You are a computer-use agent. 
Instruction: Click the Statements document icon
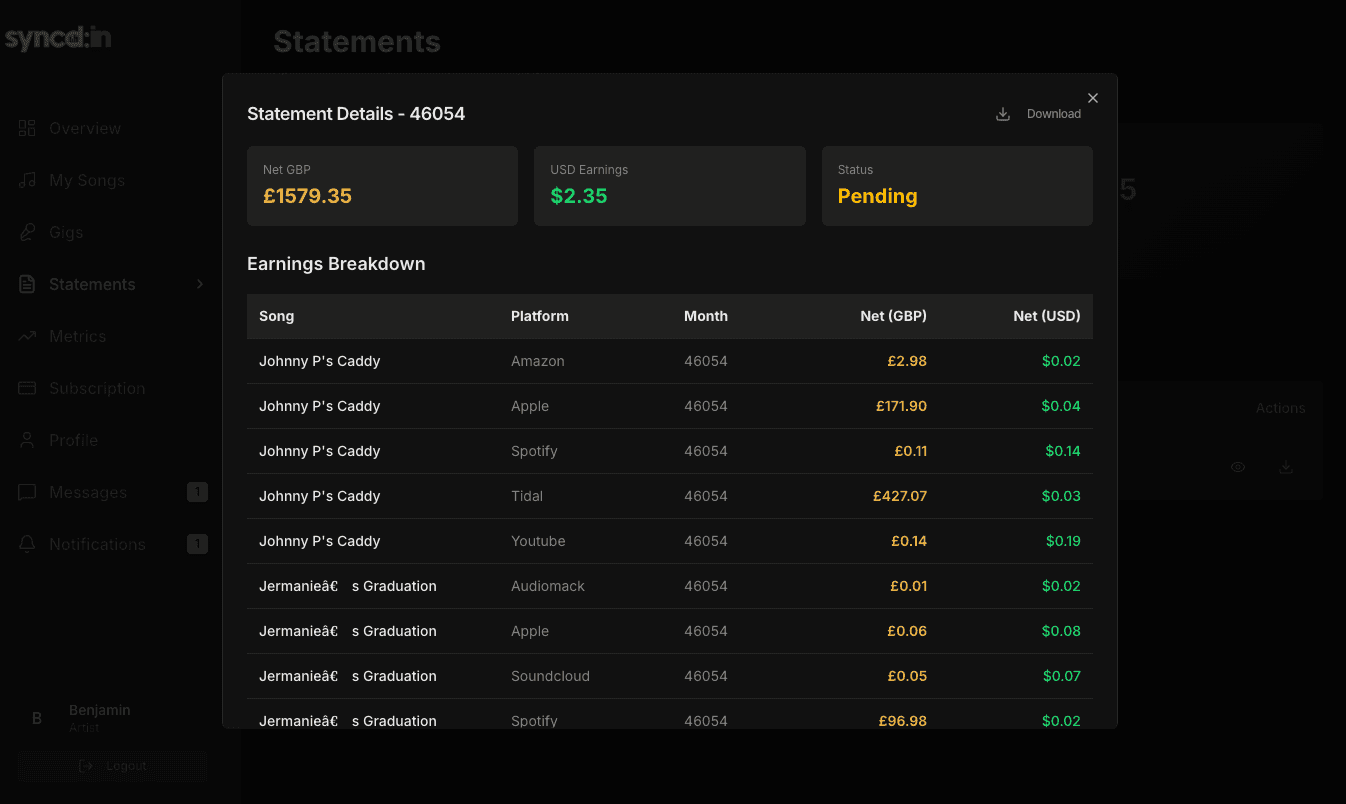tap(27, 284)
